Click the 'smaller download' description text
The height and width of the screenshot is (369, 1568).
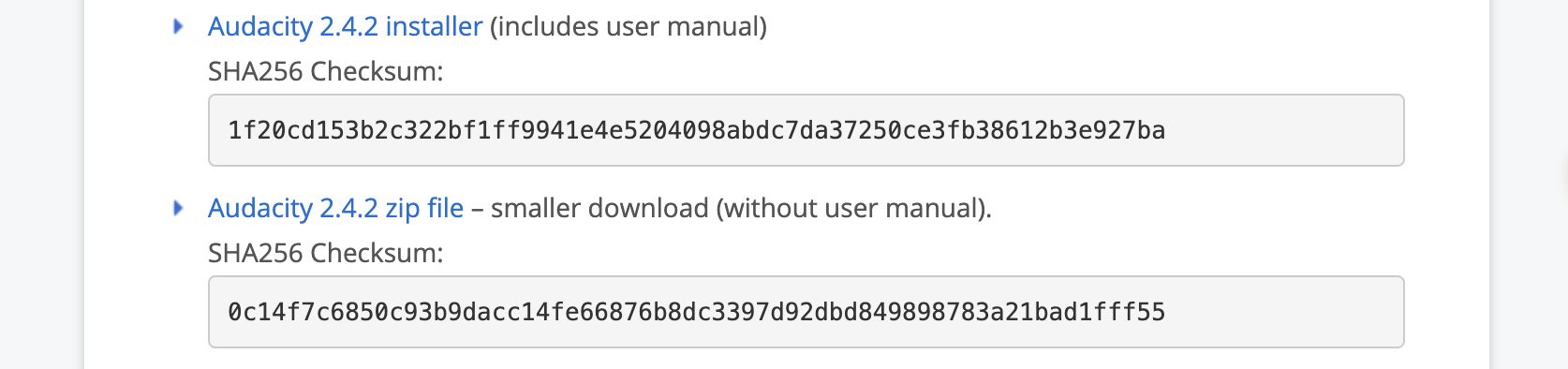click(599, 208)
